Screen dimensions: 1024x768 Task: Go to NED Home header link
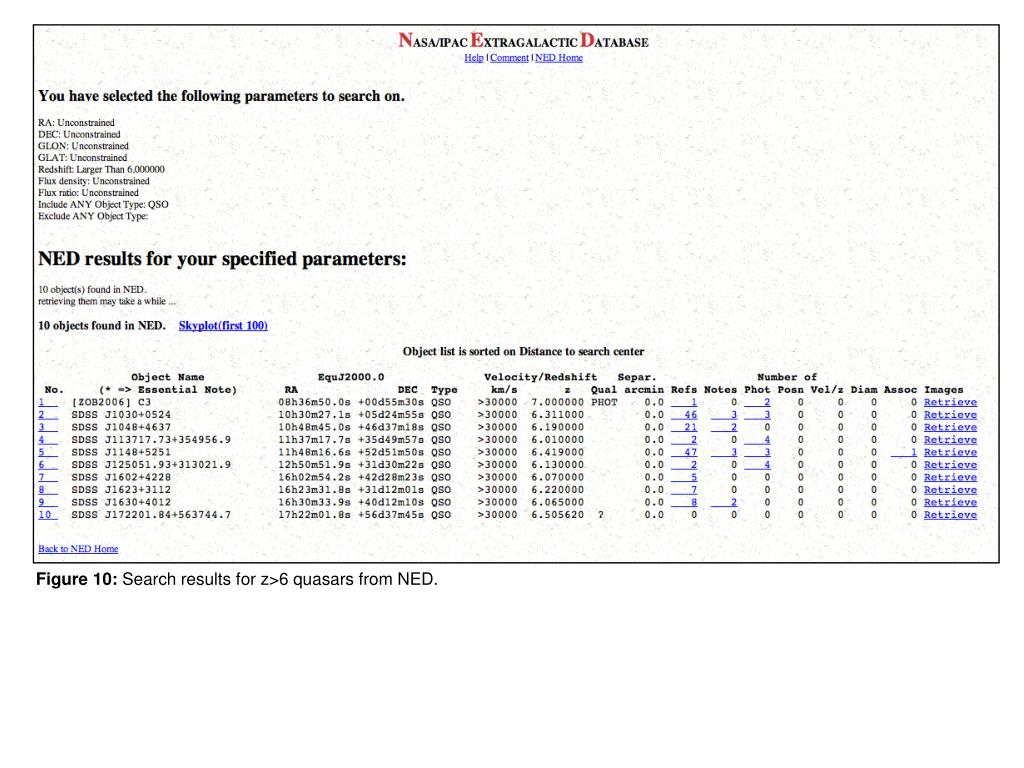[559, 57]
